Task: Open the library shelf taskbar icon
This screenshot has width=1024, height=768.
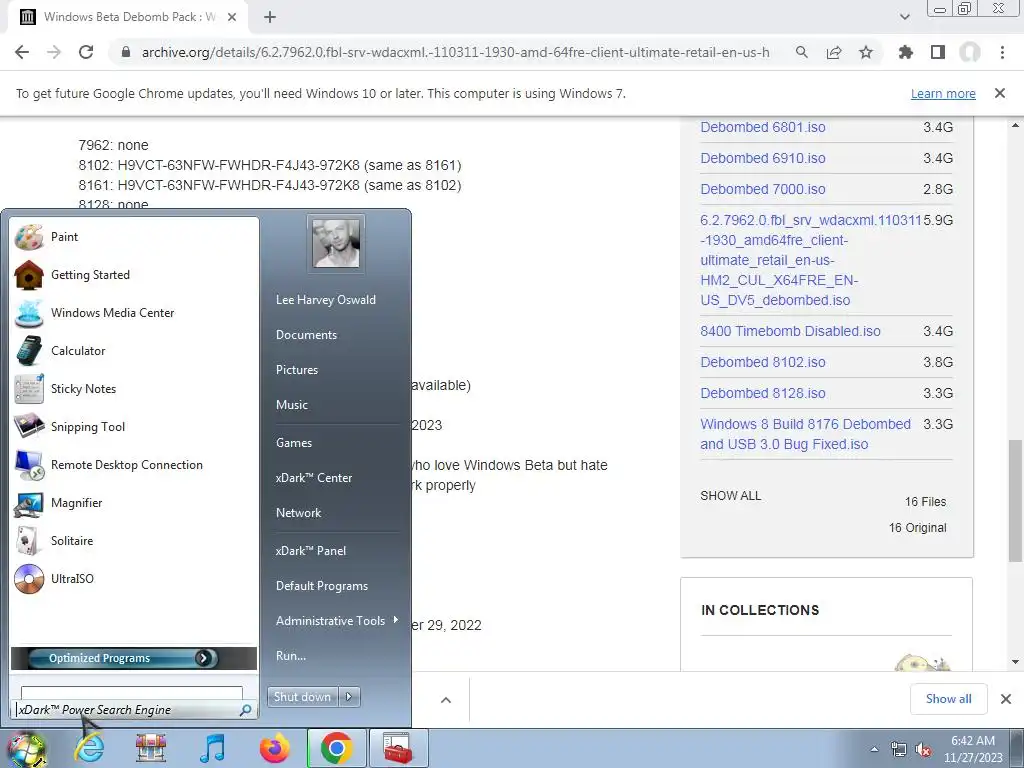Action: click(150, 748)
